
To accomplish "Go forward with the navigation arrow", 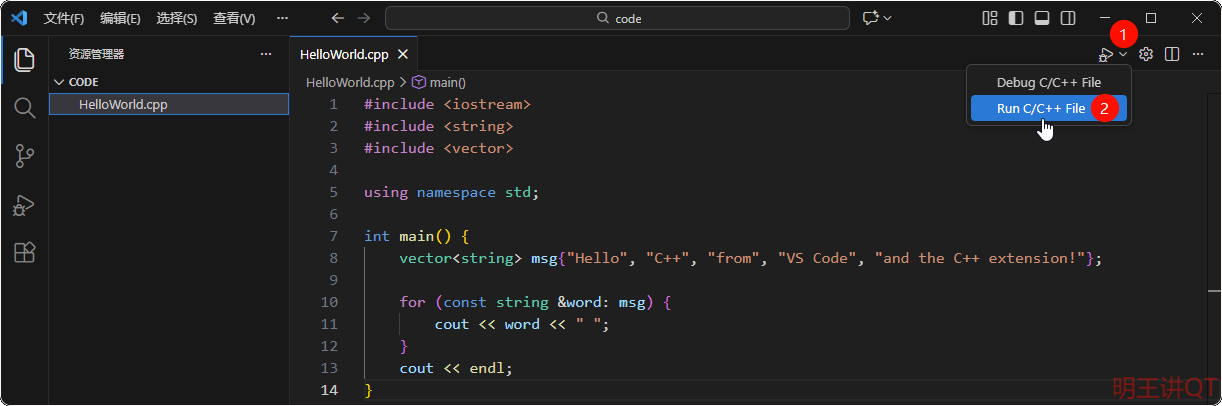I will (x=364, y=18).
